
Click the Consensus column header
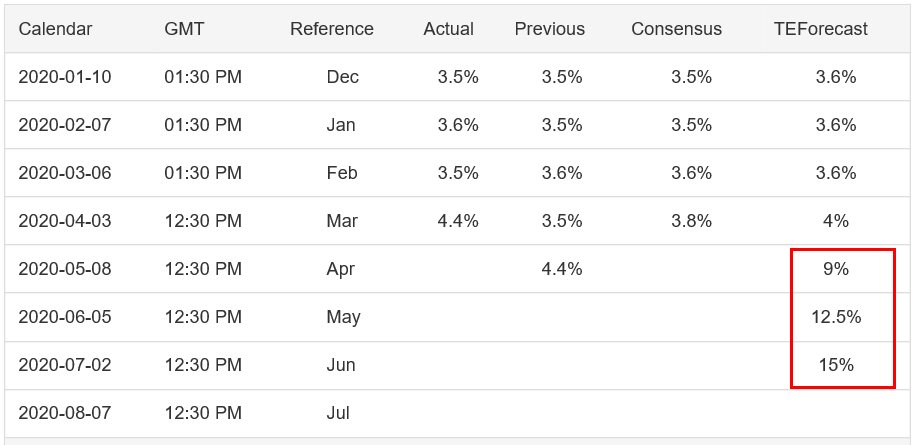pyautogui.click(x=676, y=29)
